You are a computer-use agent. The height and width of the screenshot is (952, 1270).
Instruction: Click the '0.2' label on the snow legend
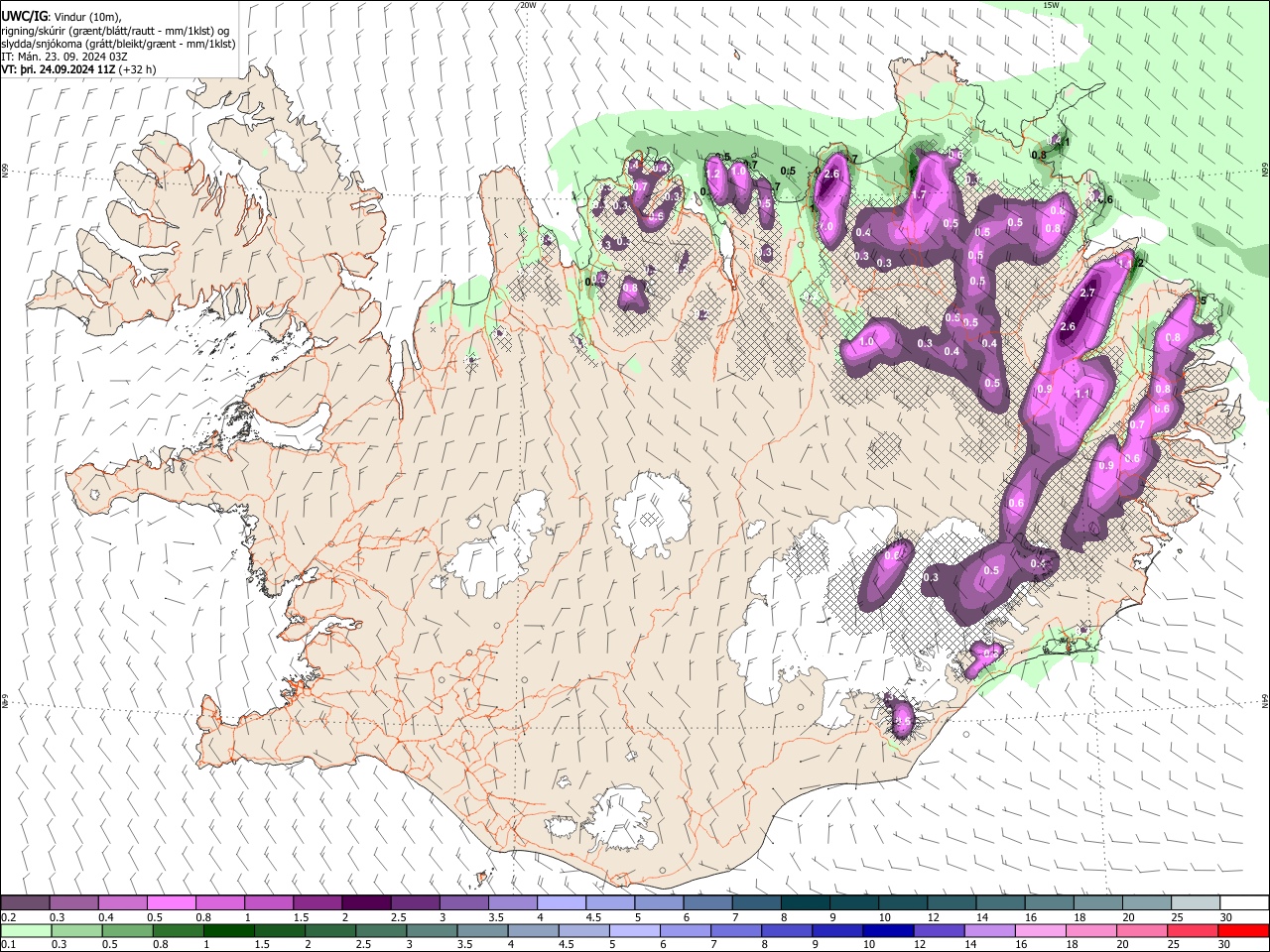8,917
